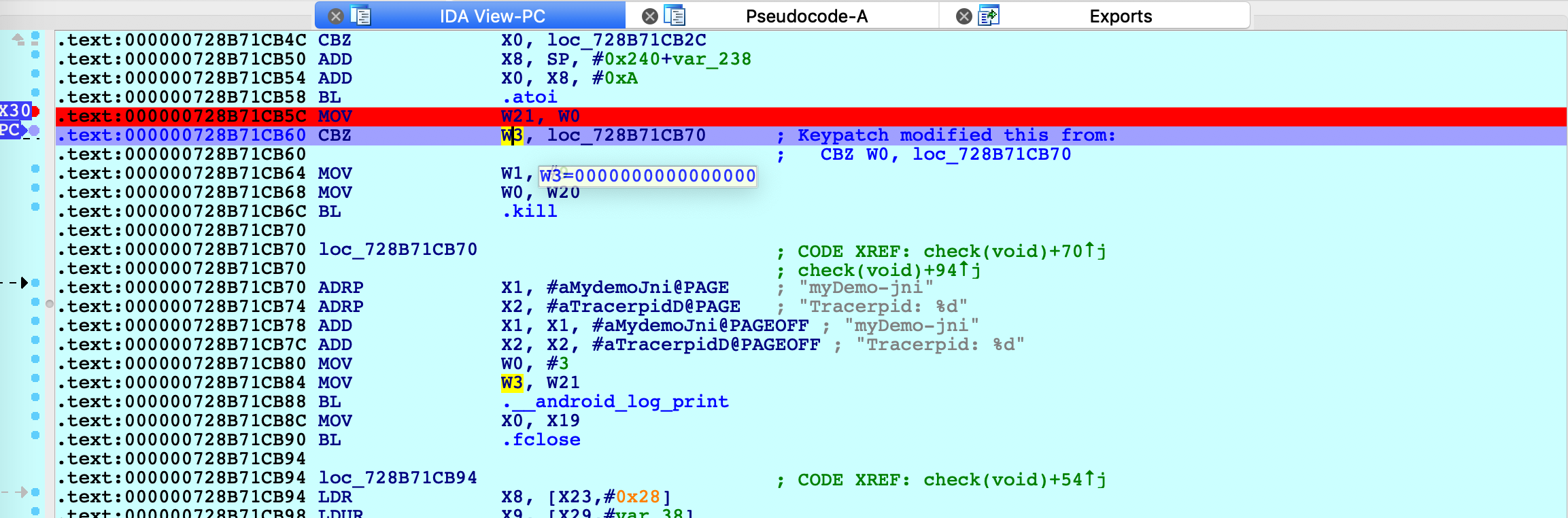Close the Exports tab

964,16
